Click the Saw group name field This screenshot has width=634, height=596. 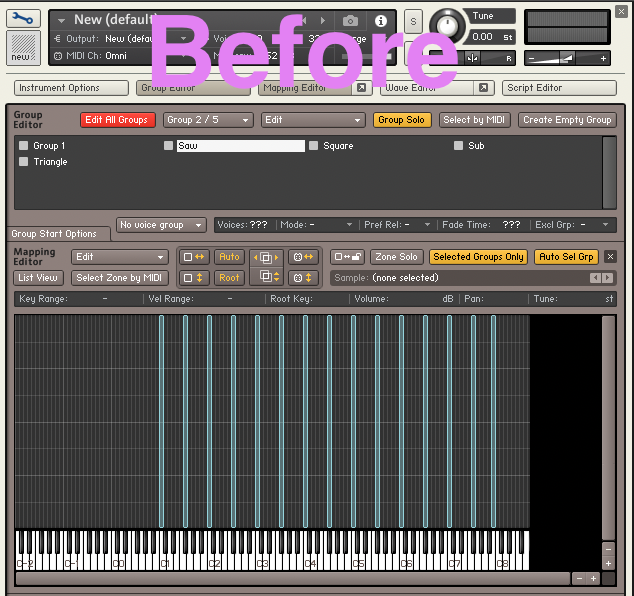240,146
